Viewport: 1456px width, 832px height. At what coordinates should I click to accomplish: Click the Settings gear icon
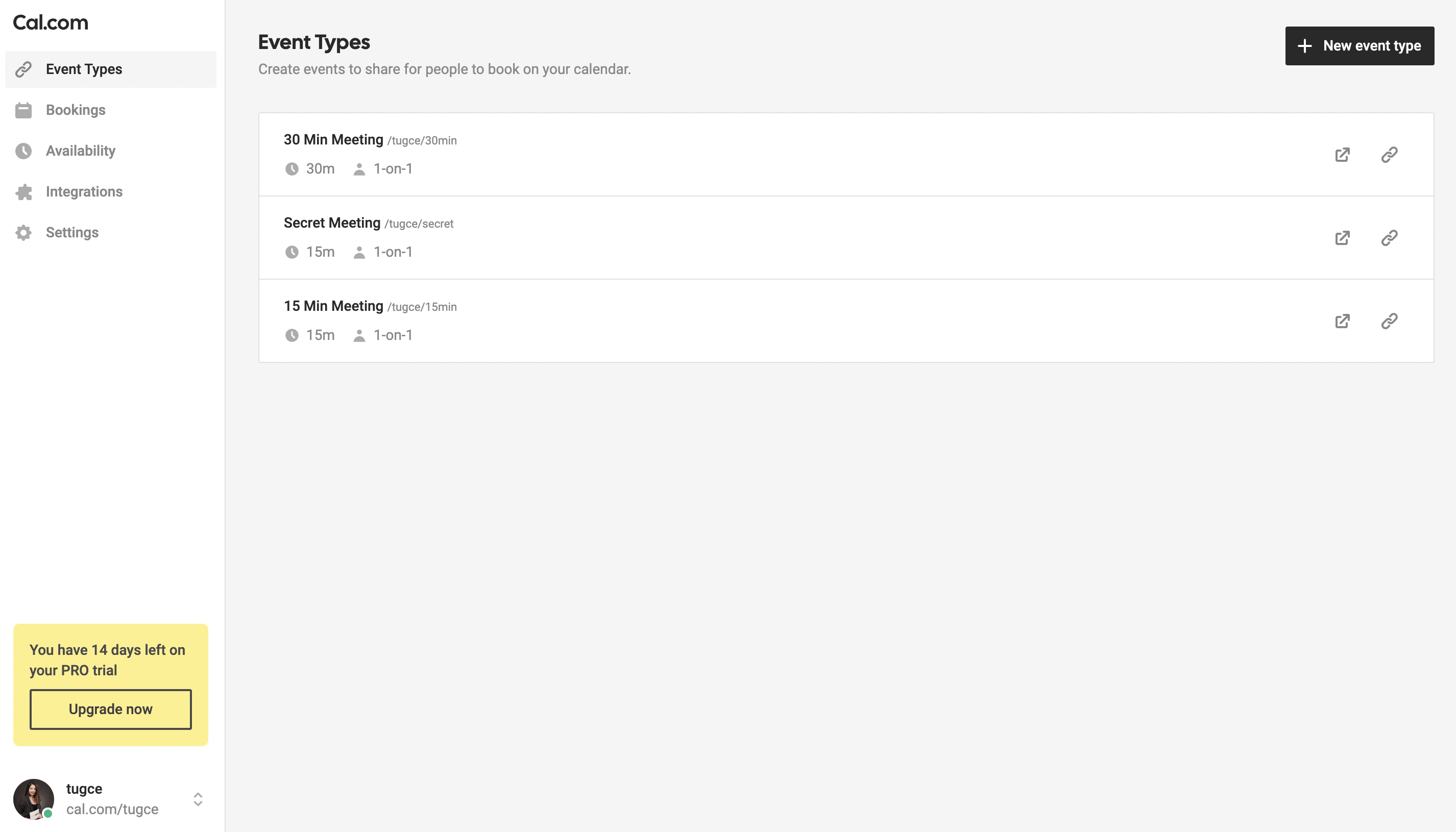click(23, 233)
